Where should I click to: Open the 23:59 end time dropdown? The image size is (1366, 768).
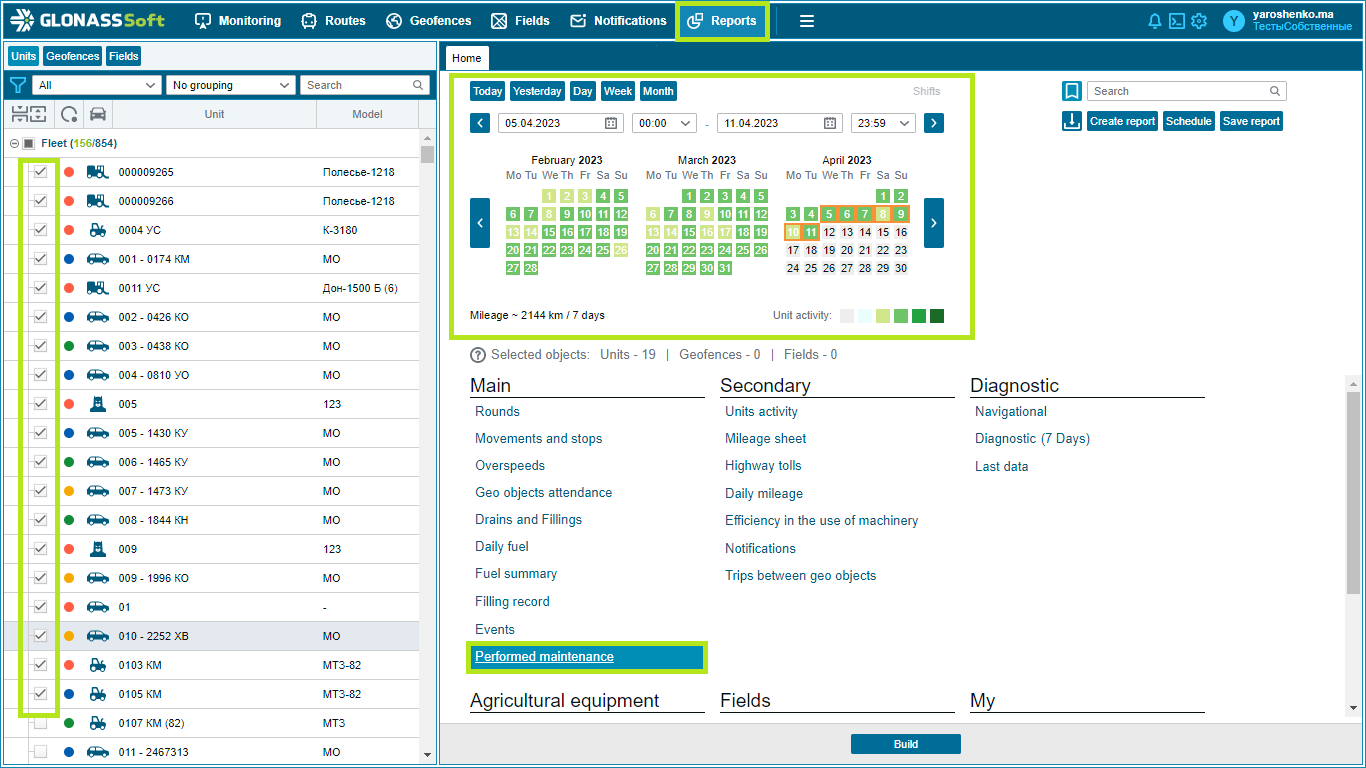883,123
